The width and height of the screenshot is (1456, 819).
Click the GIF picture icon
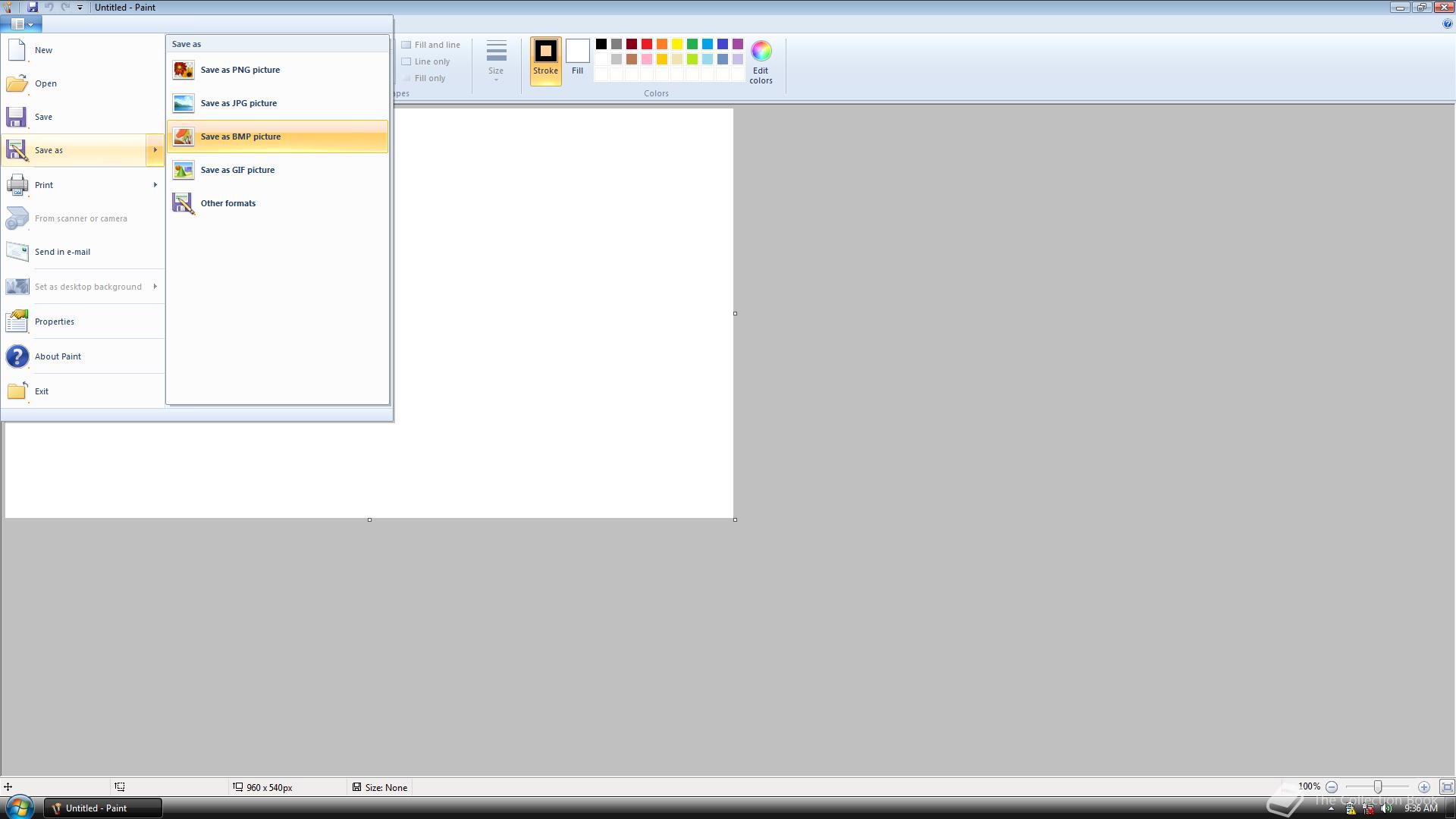(x=184, y=170)
